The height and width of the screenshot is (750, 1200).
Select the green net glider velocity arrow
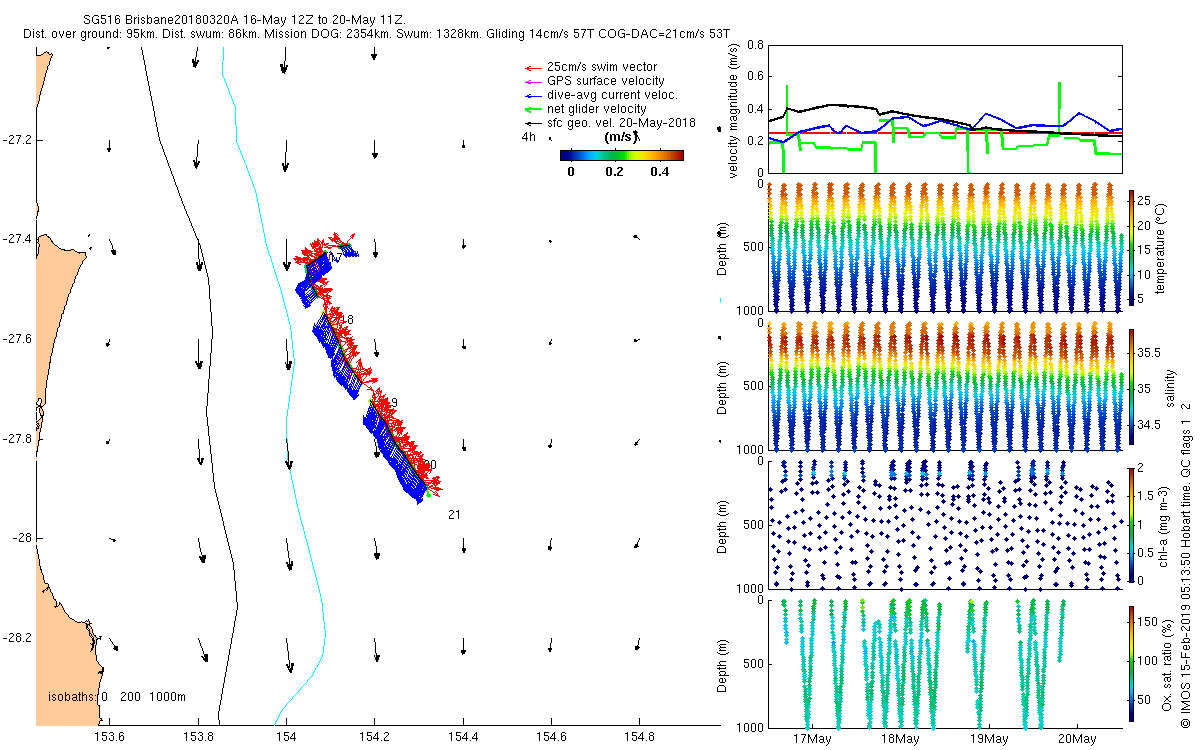[x=530, y=109]
